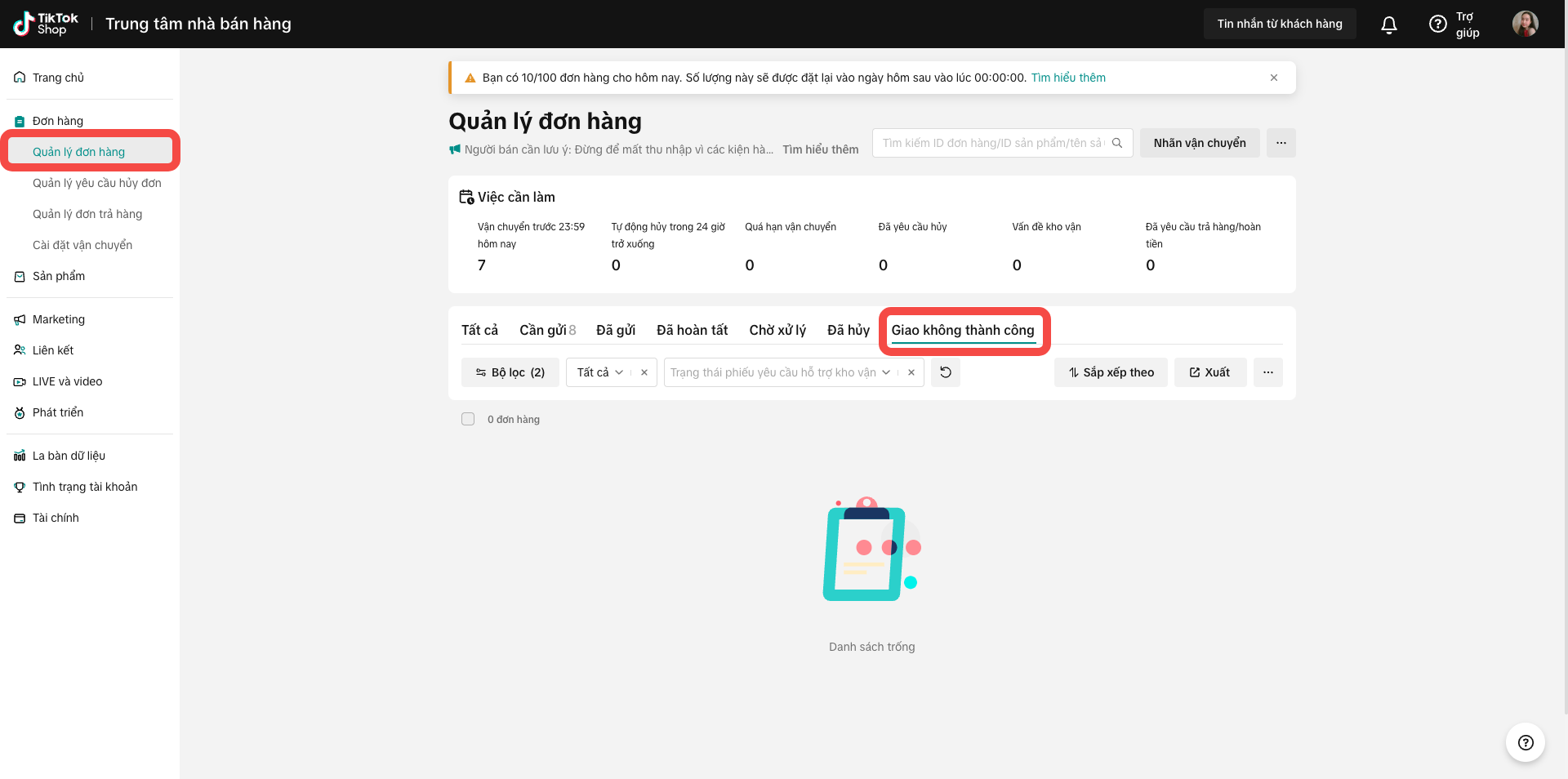Clear the Tất cả filter selection
The width and height of the screenshot is (1568, 779).
point(644,372)
